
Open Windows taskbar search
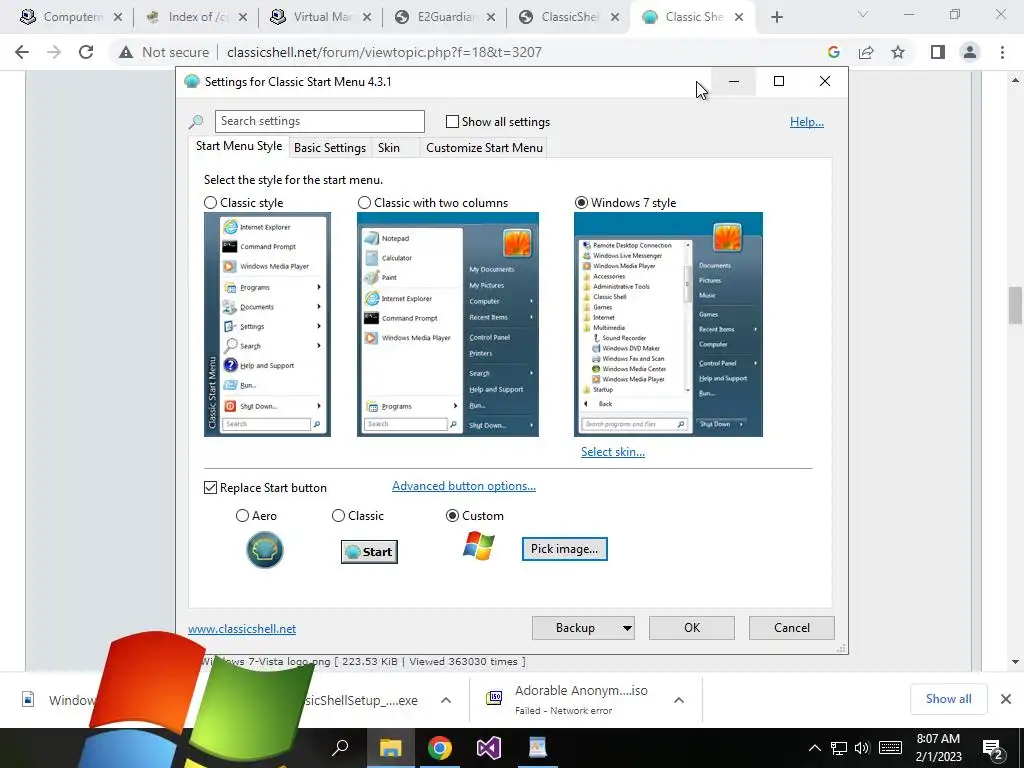coord(340,748)
